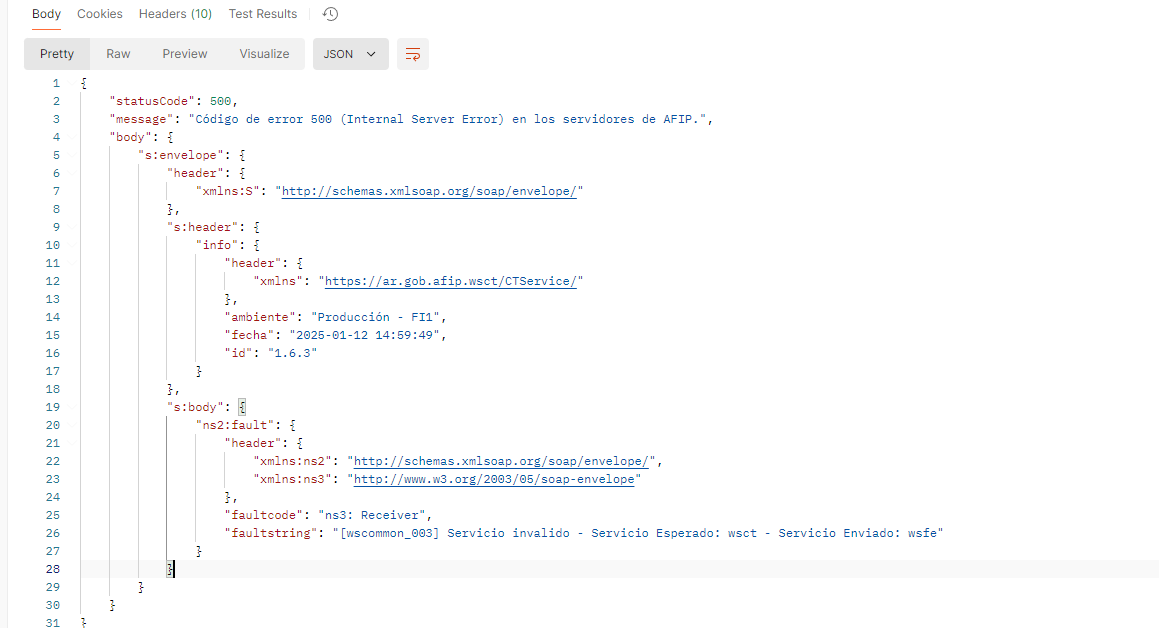Click the faultstring message text

(x=640, y=533)
